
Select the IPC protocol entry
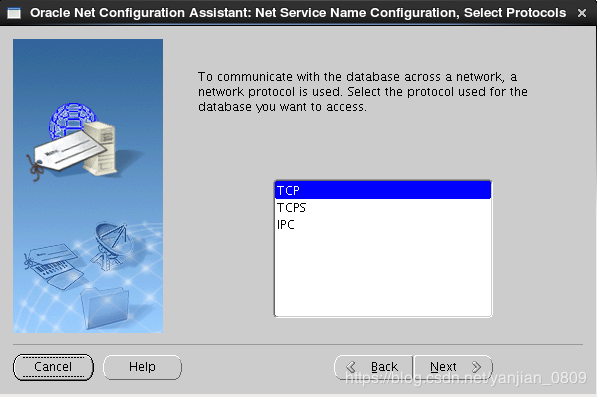(x=383, y=225)
